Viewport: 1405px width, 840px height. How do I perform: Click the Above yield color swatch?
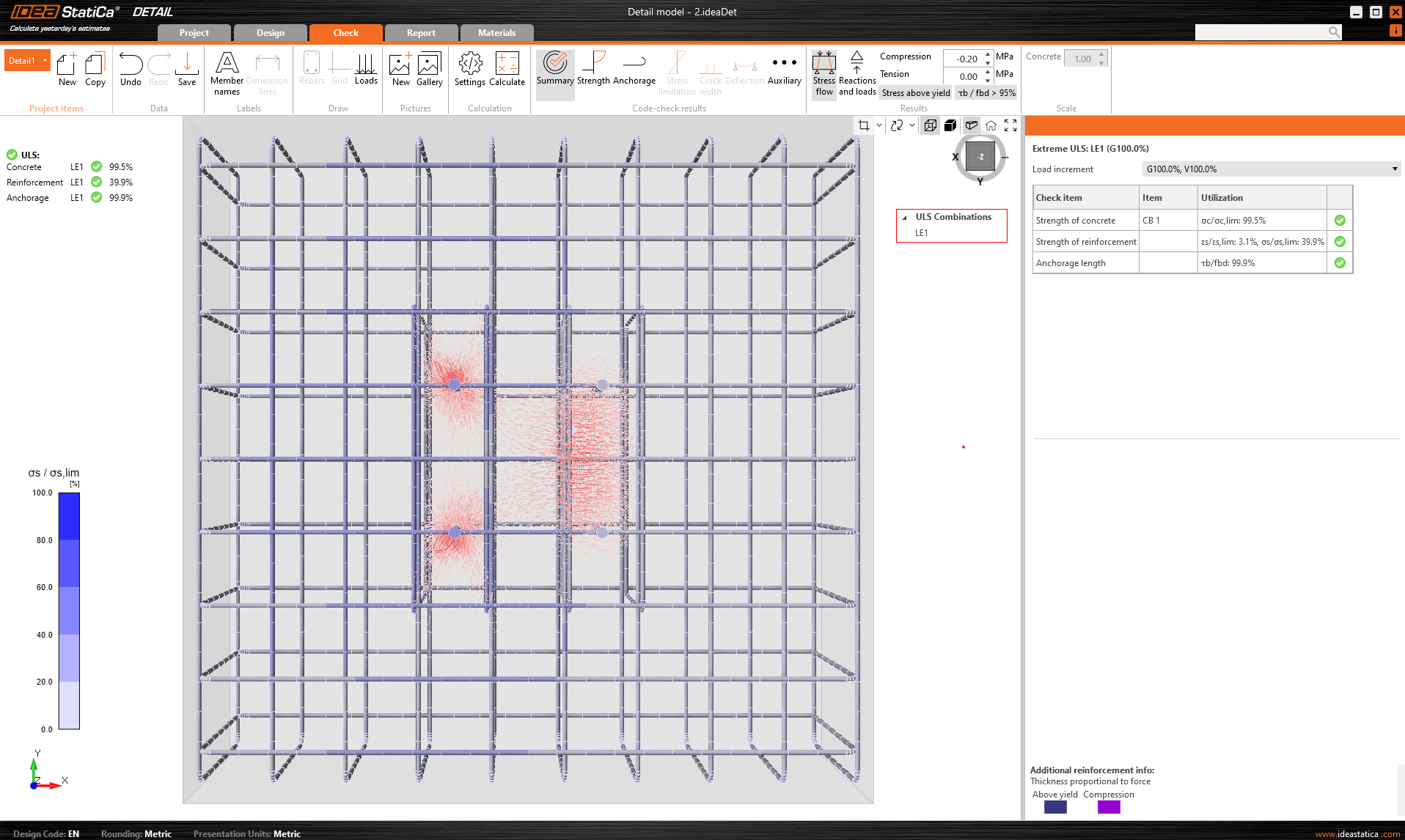[x=1054, y=807]
